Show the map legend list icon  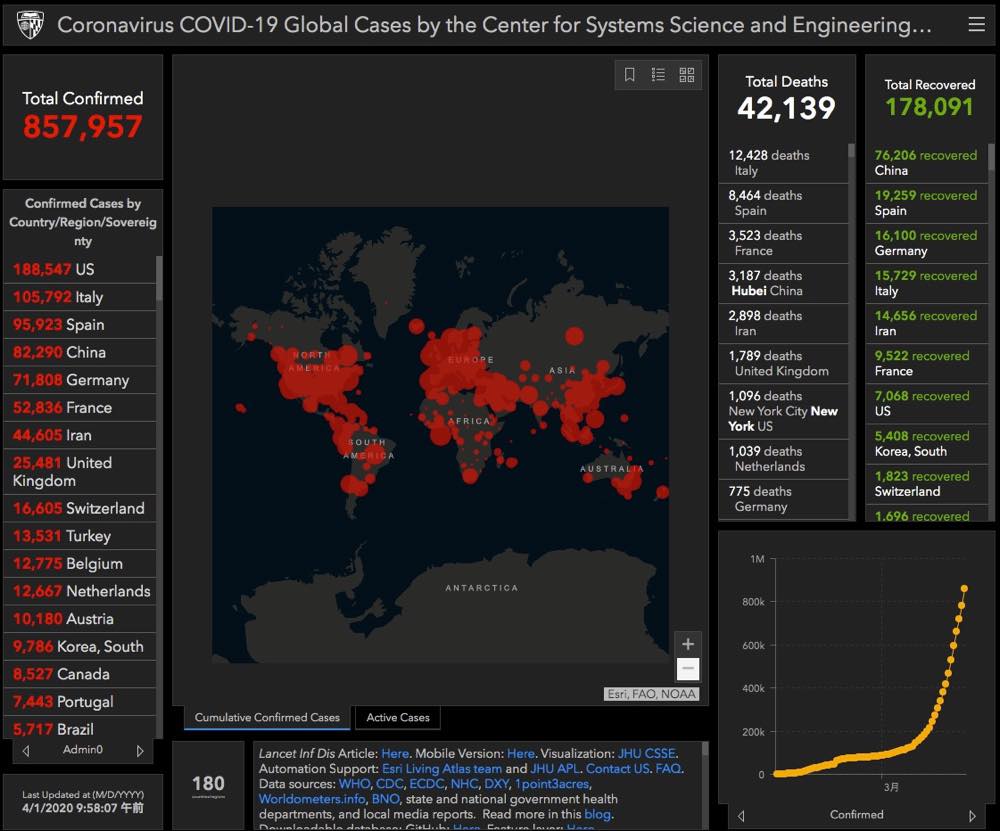pos(658,75)
